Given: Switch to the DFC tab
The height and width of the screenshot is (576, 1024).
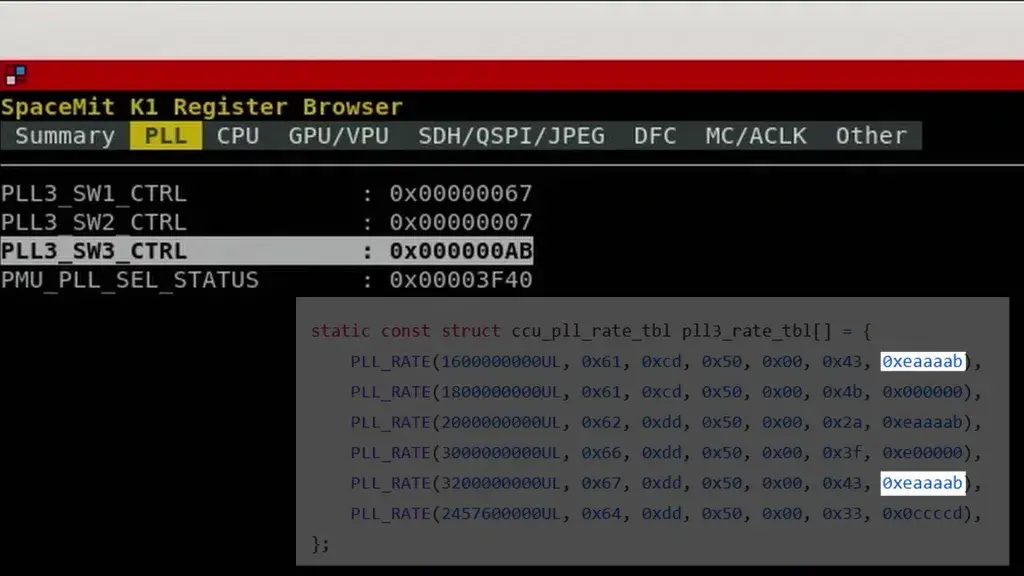Looking at the screenshot, I should (654, 135).
